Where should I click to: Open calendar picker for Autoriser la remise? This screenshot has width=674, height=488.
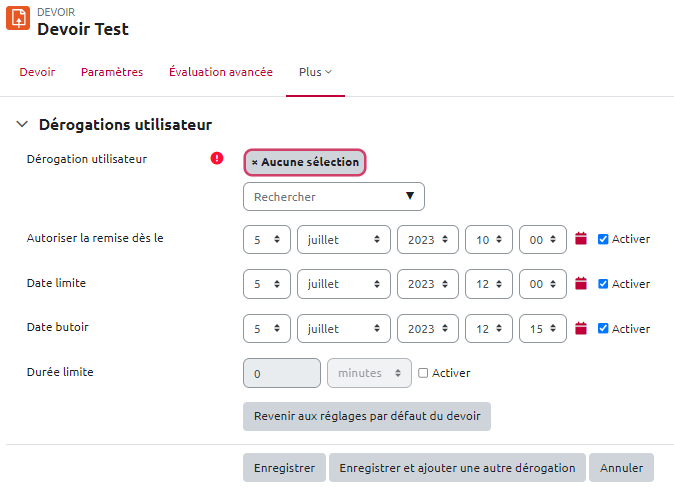click(x=580, y=239)
